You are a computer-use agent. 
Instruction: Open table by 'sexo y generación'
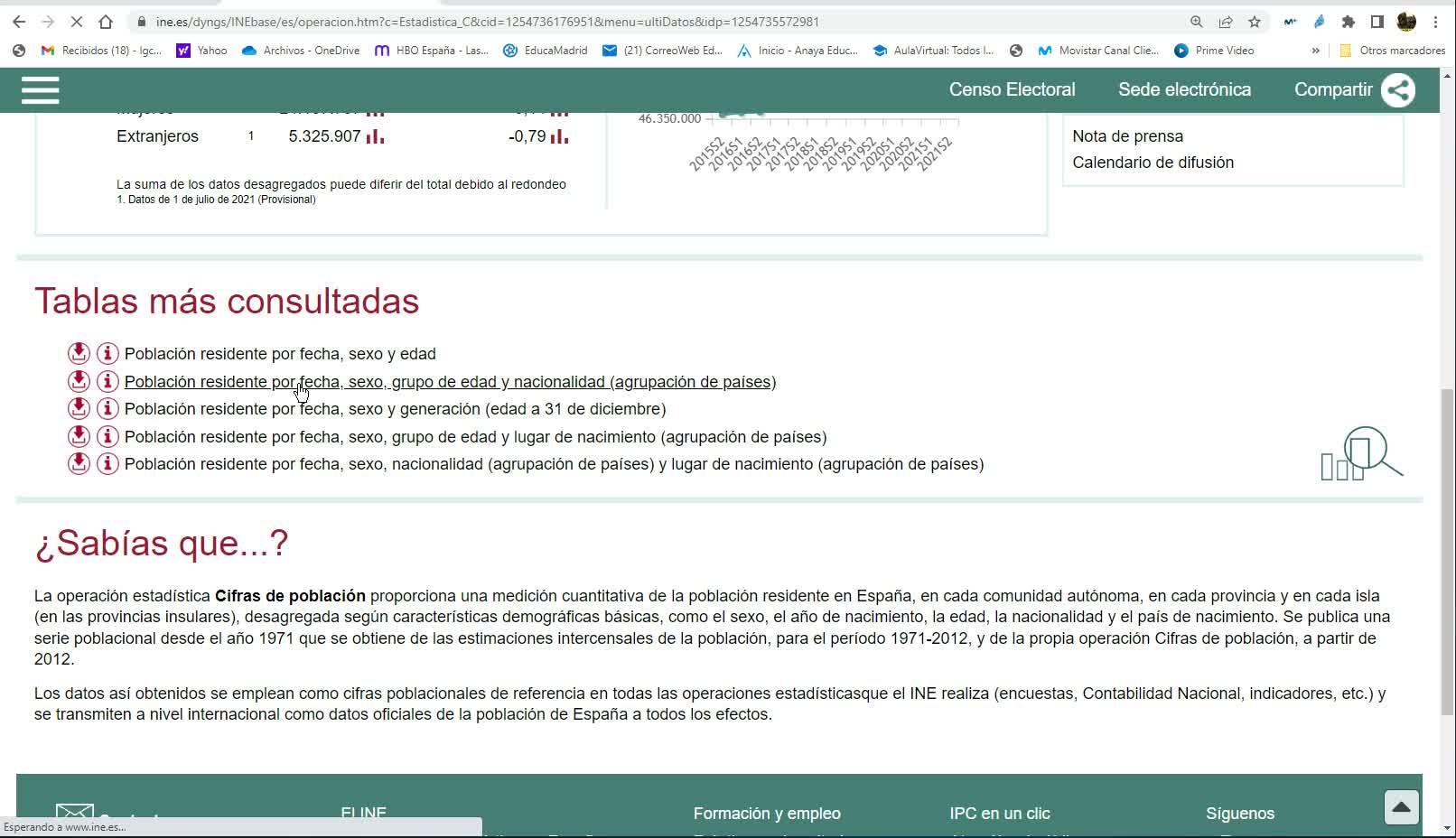point(396,409)
